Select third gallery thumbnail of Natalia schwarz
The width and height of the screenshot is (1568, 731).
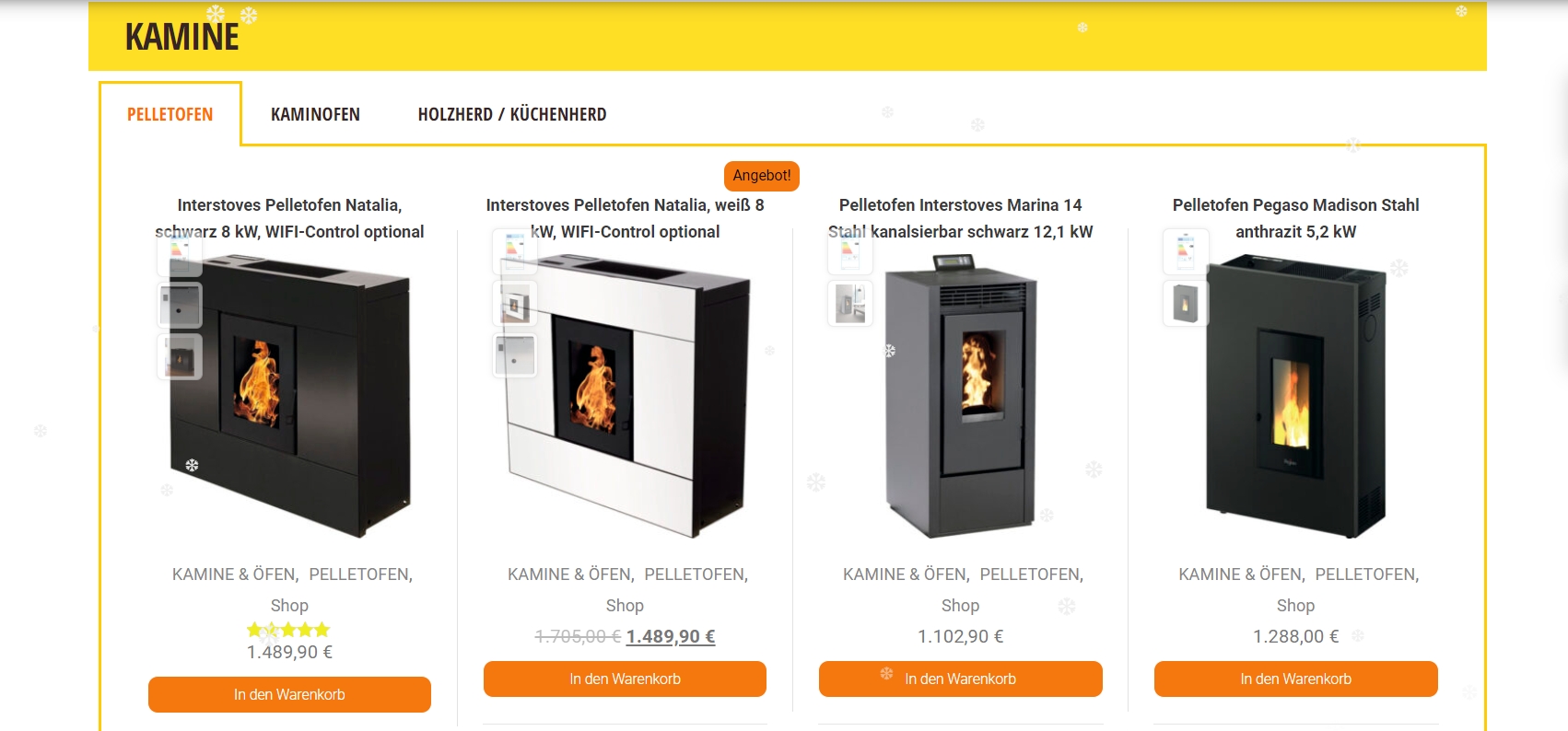[x=180, y=357]
